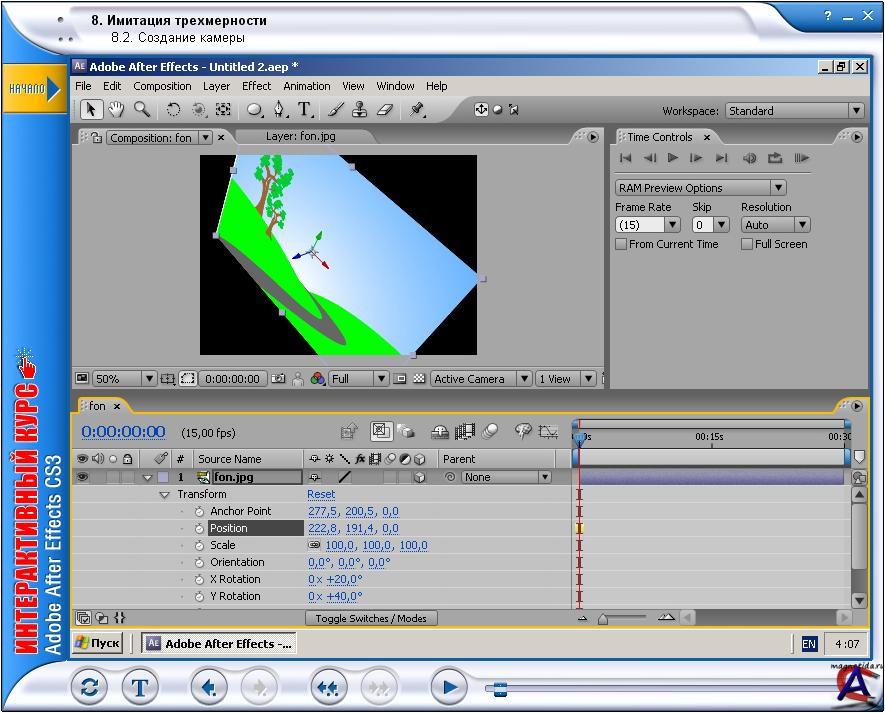Click the fon.jpg layer label color swatch
This screenshot has height=713, width=885.
tap(163, 478)
